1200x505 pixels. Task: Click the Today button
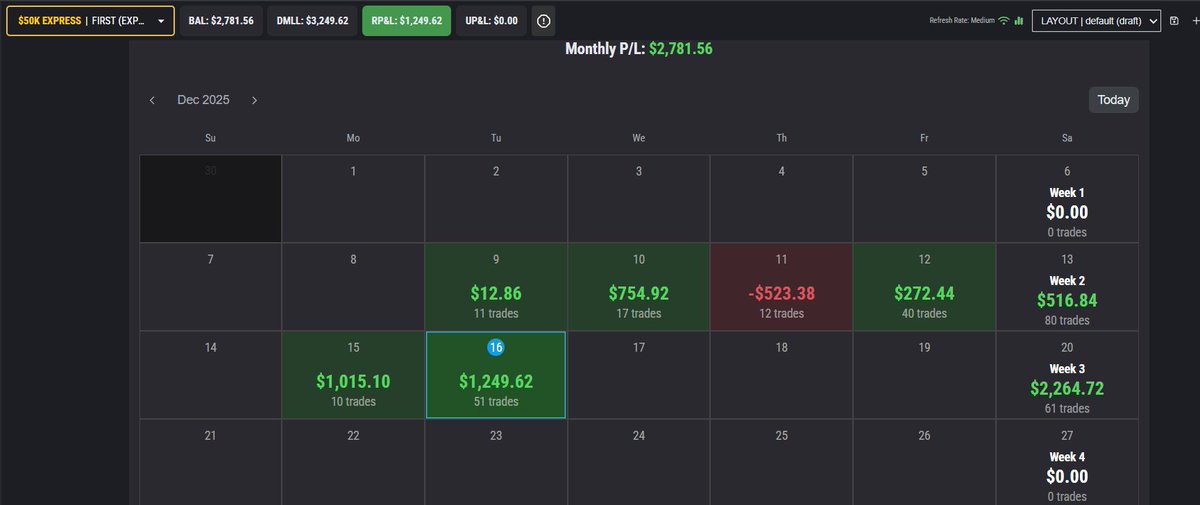click(x=1113, y=100)
